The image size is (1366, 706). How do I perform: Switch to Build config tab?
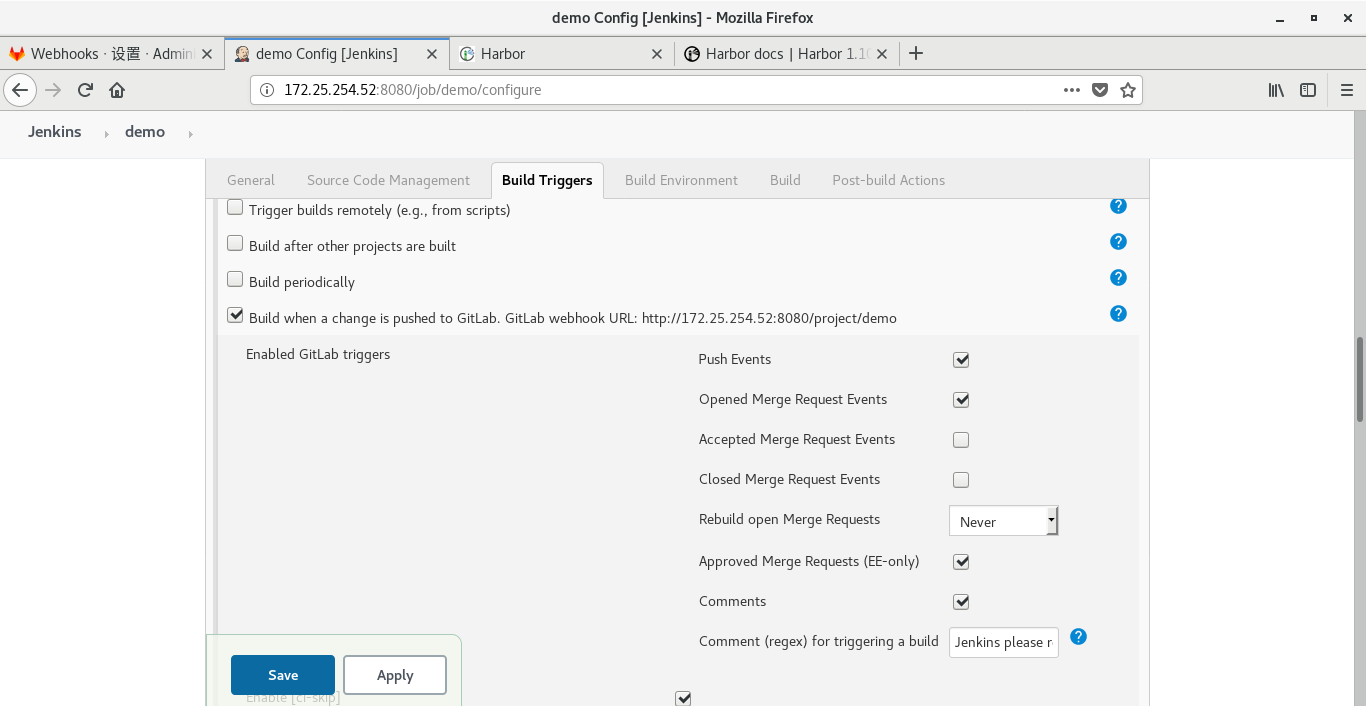coord(785,180)
